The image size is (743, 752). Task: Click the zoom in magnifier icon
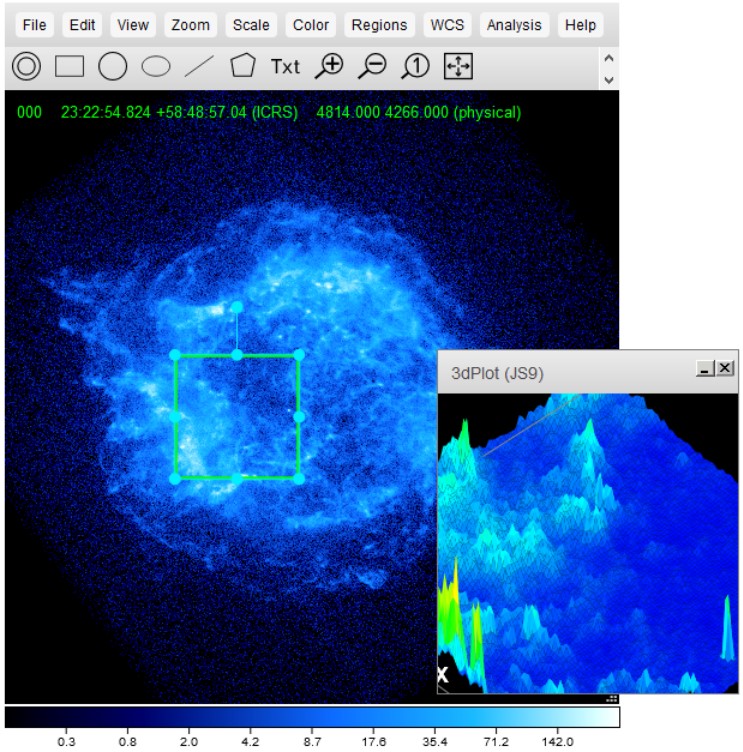pos(329,67)
